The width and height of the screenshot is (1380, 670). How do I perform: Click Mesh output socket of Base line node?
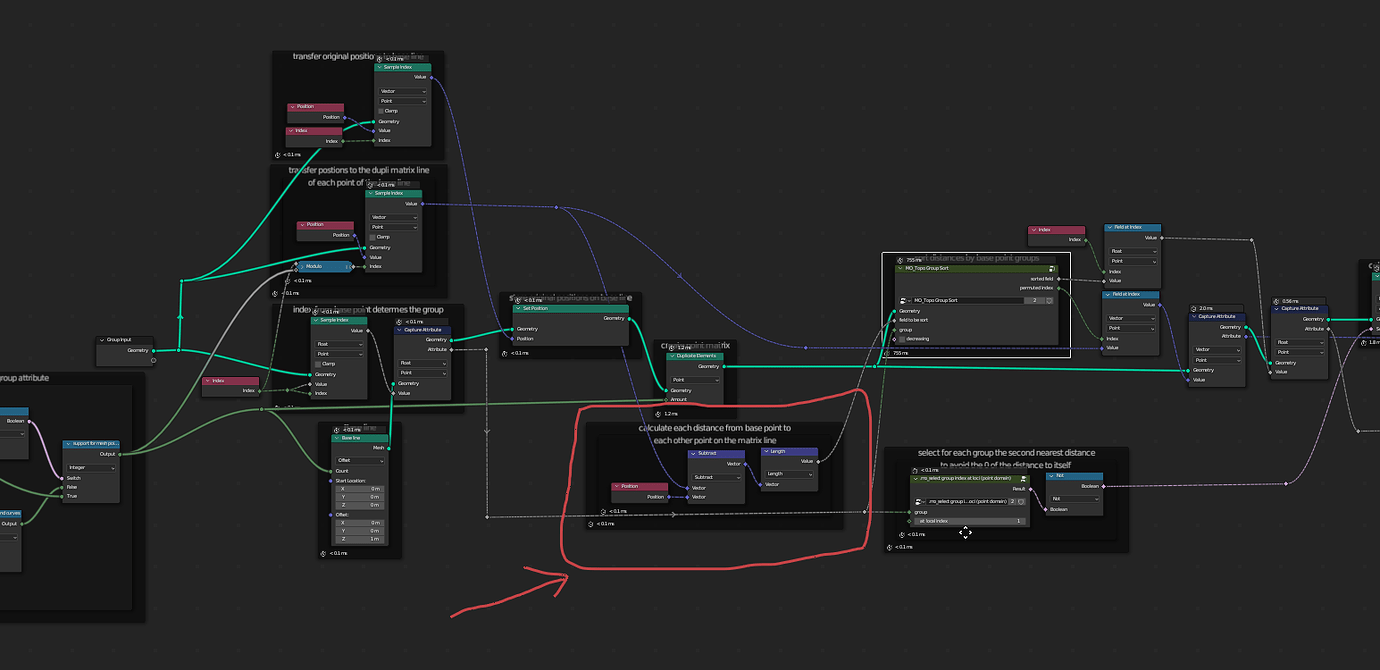pos(389,448)
